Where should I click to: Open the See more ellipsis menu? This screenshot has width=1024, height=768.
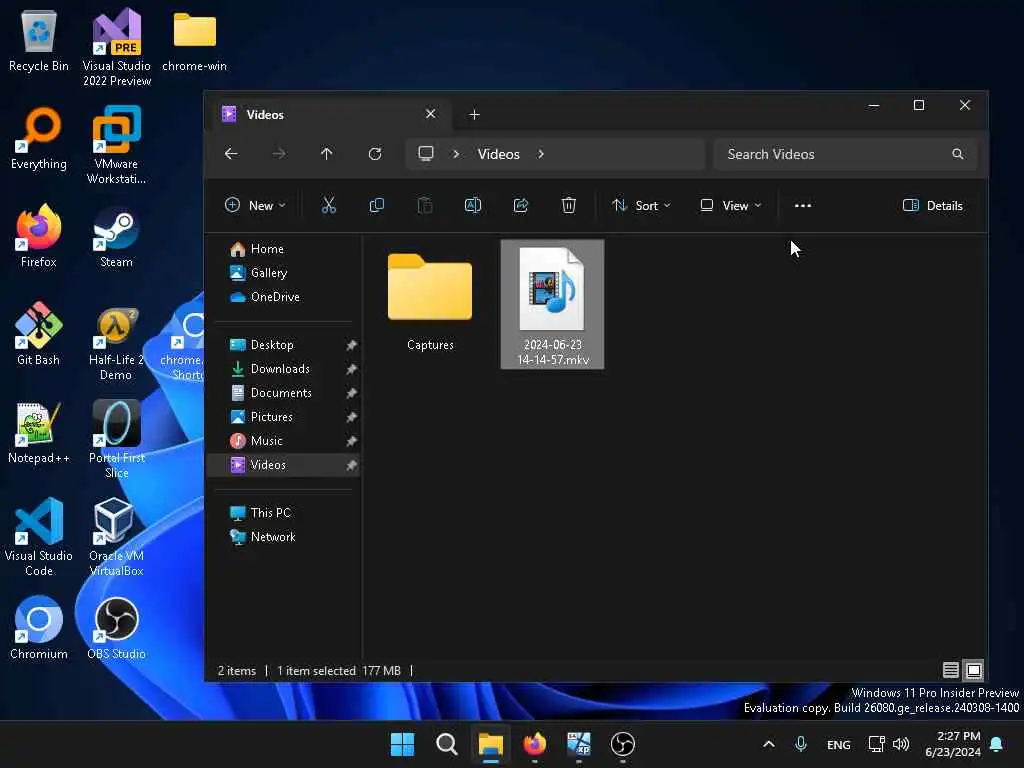coord(803,206)
